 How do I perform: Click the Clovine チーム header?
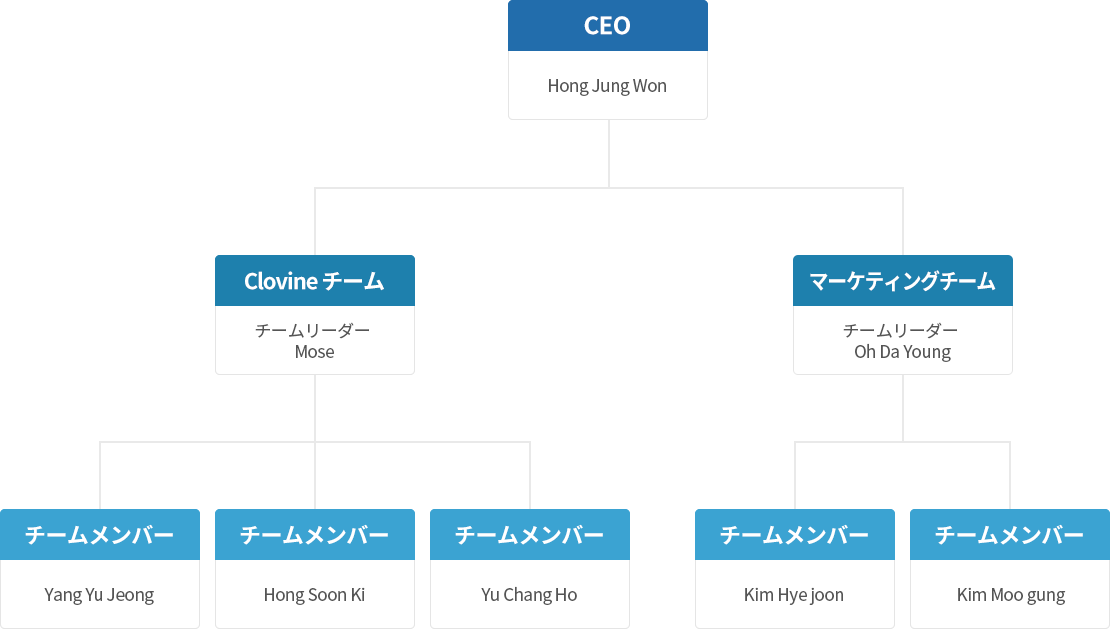pyautogui.click(x=315, y=281)
